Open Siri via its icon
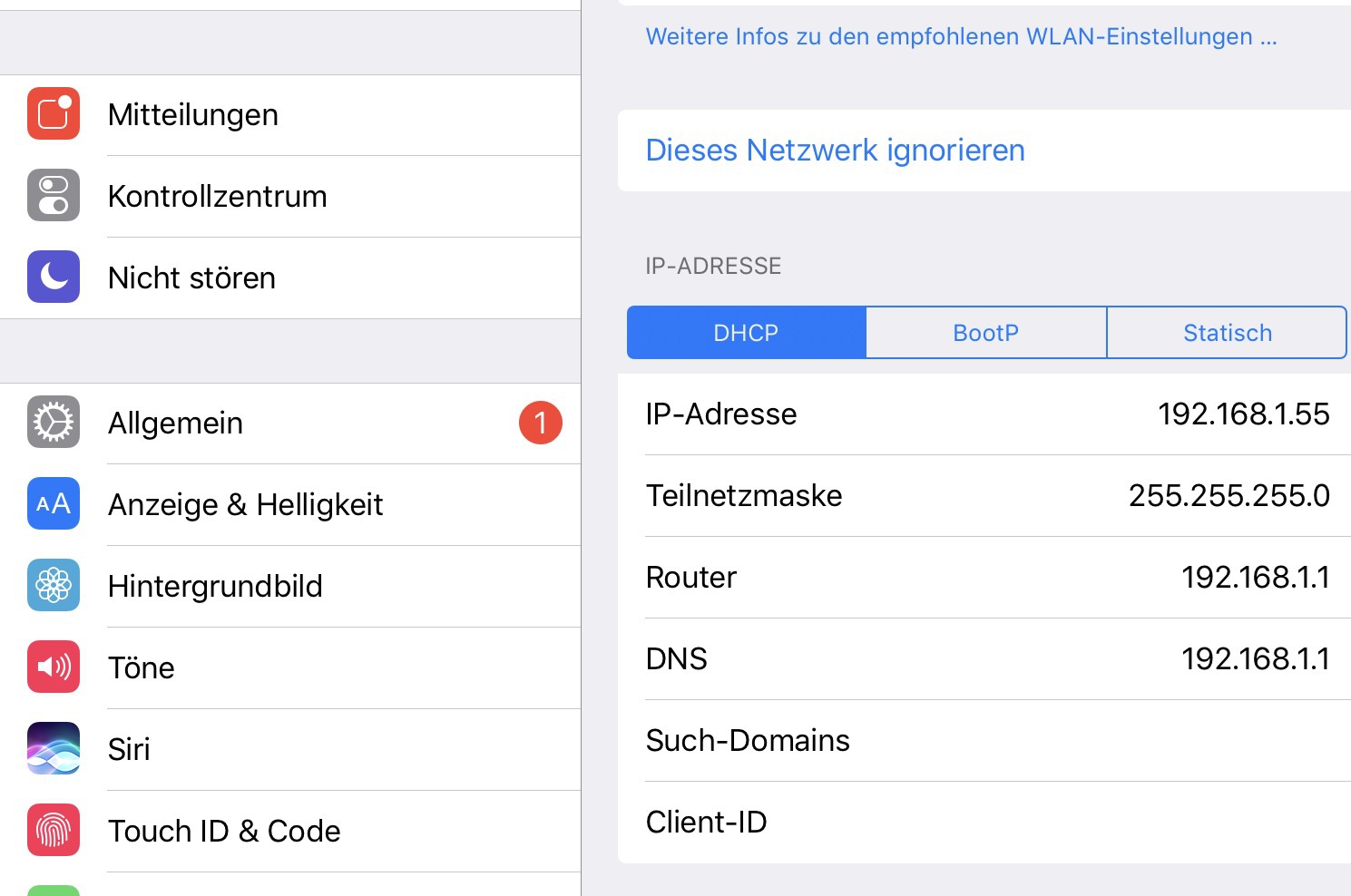 tap(54, 749)
